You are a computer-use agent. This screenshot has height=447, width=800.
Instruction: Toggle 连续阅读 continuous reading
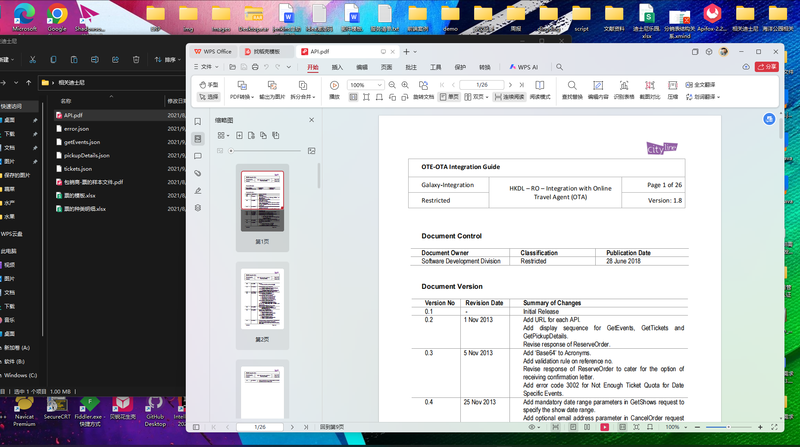(509, 97)
